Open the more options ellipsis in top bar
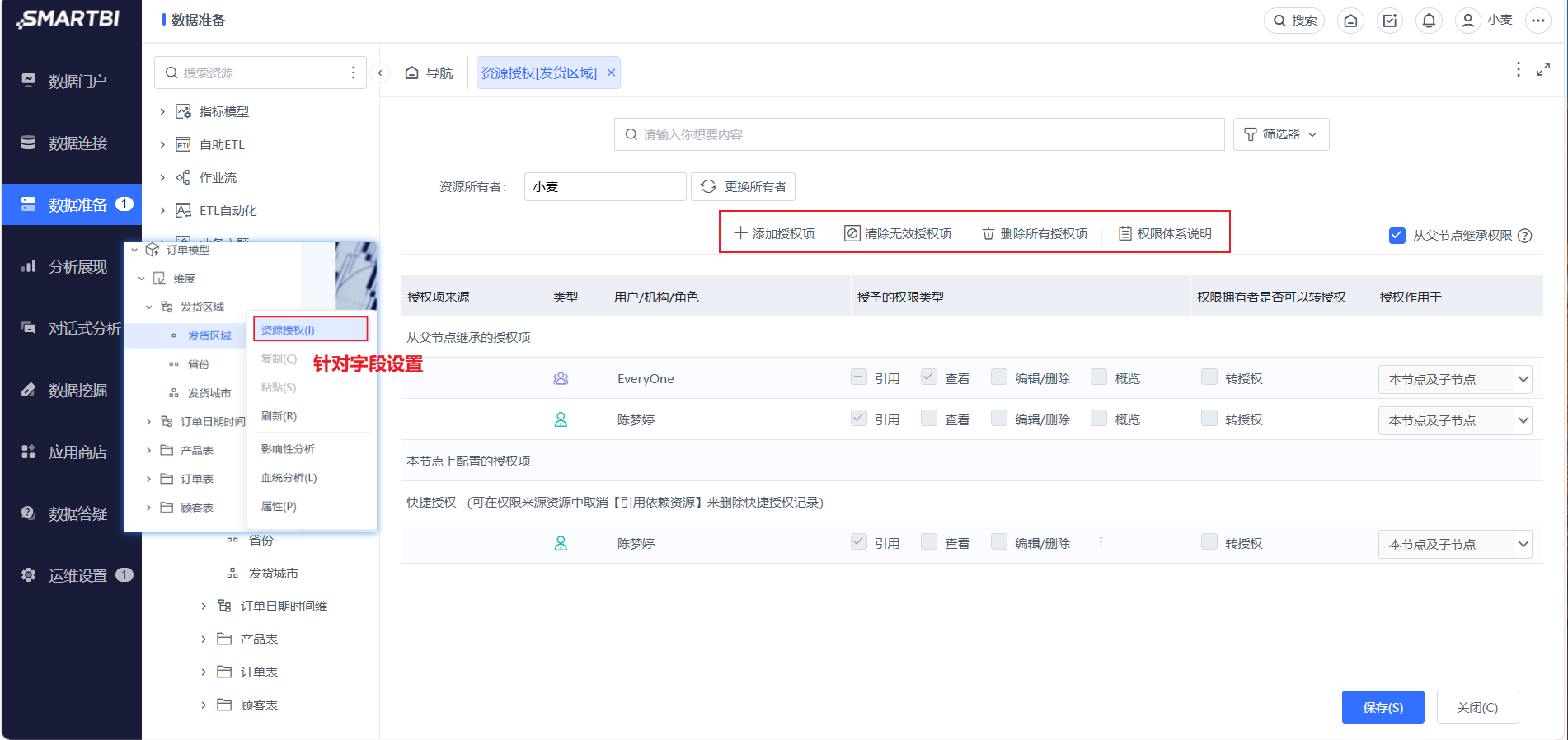Screen dimensions: 1568x740 (1538, 21)
